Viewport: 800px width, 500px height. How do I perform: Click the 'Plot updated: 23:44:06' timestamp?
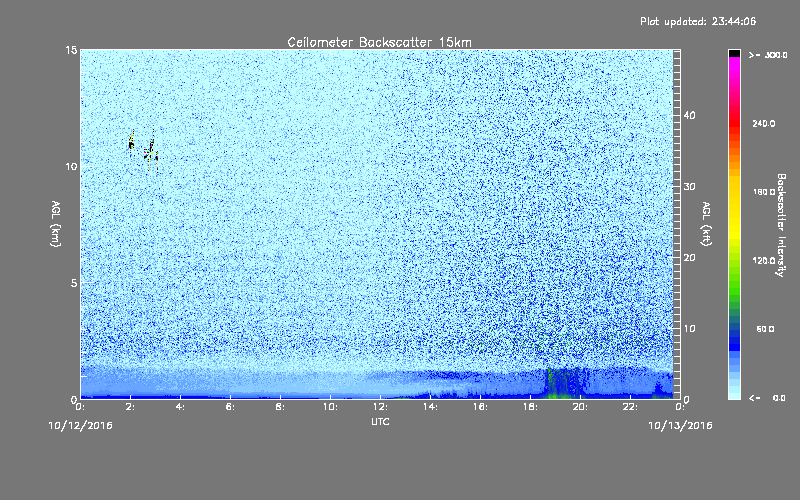[698, 21]
